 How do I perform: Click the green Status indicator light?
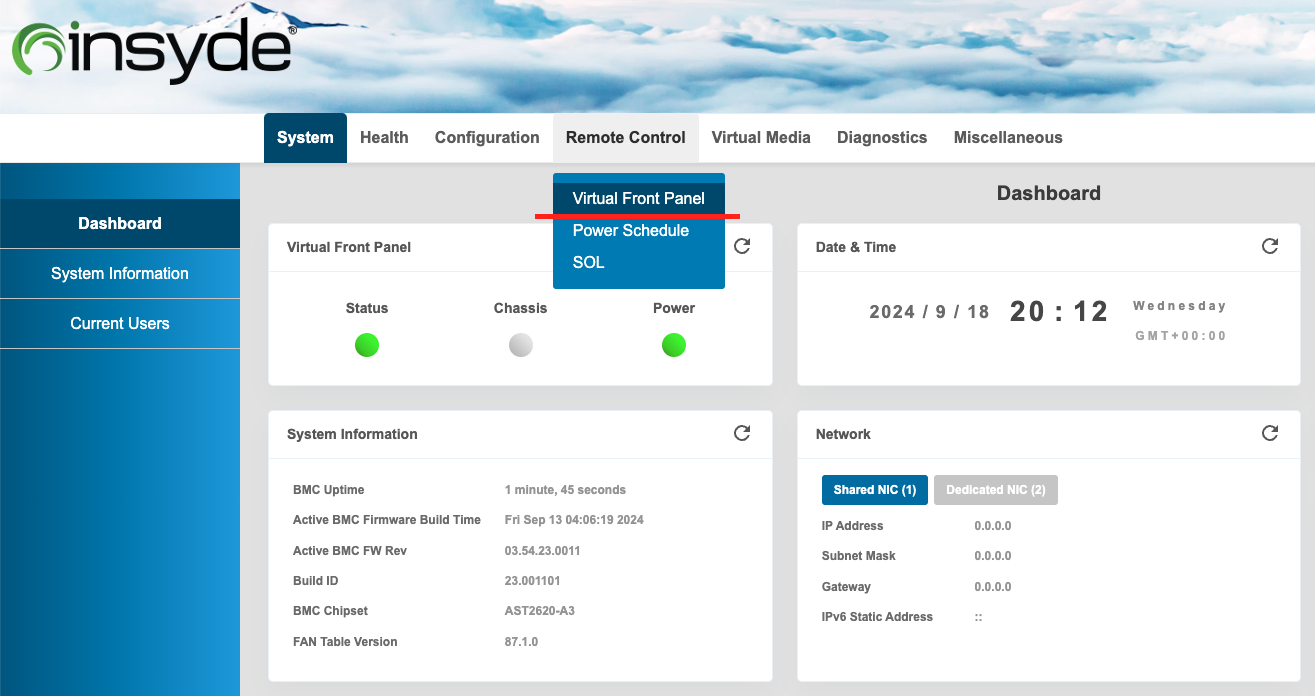click(367, 346)
